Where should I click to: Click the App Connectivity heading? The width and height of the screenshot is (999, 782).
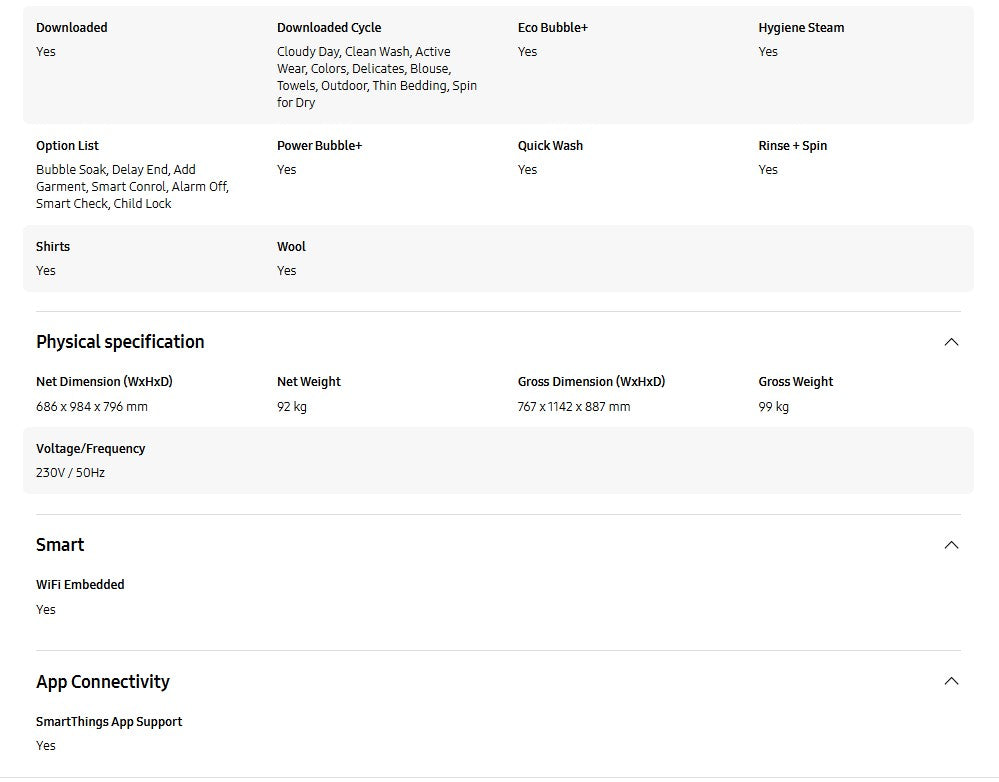click(x=103, y=682)
